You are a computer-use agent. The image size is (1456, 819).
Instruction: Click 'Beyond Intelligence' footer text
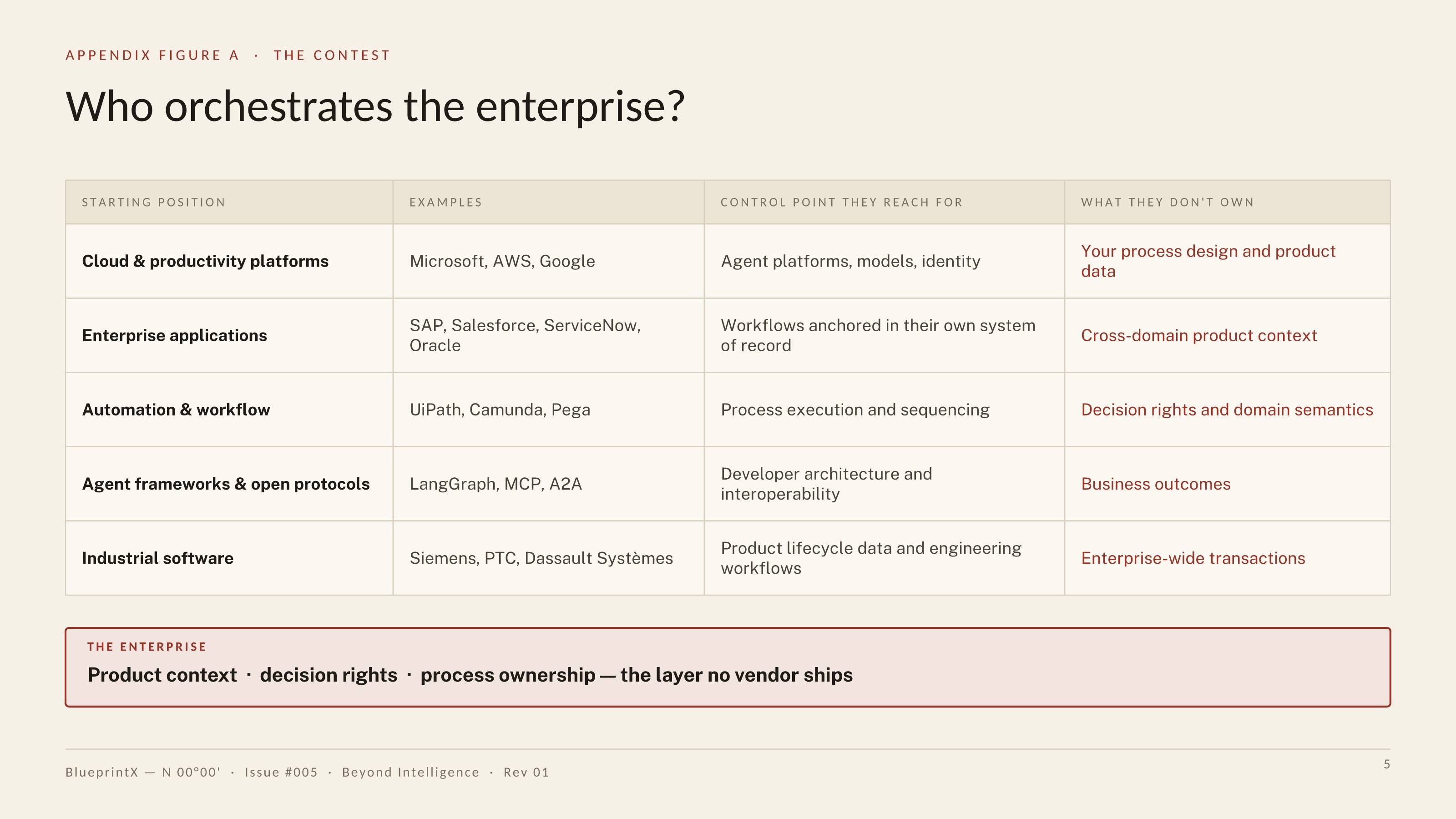pos(411,772)
